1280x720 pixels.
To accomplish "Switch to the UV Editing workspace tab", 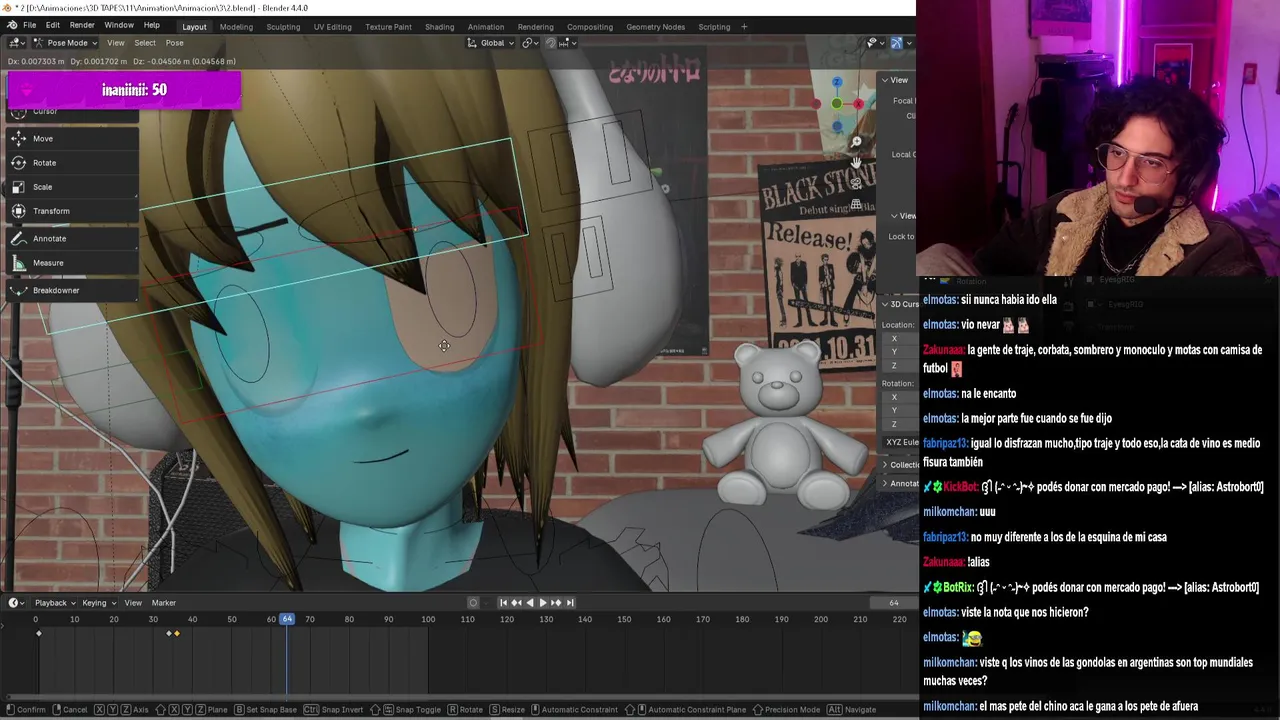I will tap(332, 27).
